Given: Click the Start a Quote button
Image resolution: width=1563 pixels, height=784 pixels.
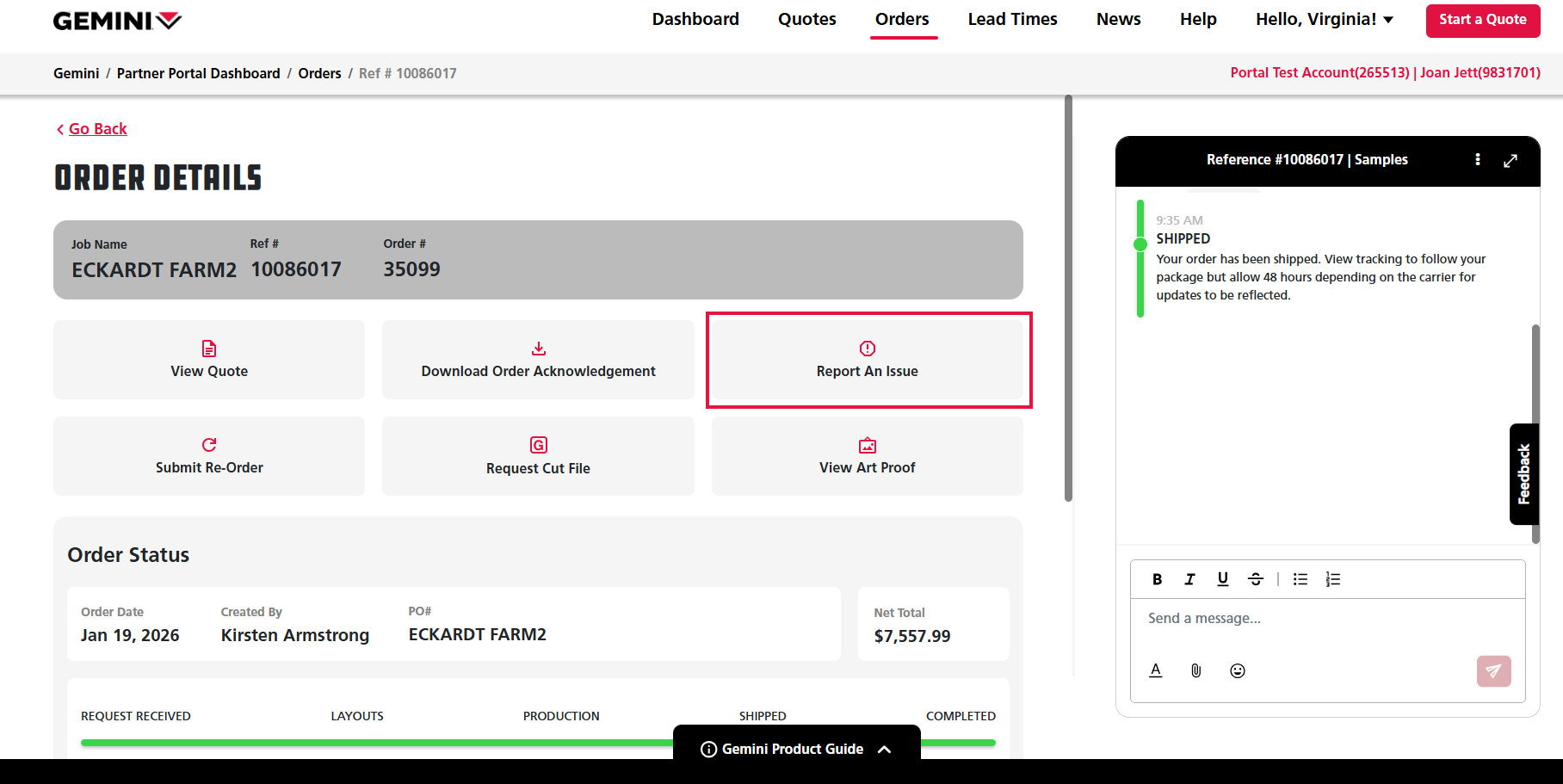Looking at the screenshot, I should [x=1482, y=20].
